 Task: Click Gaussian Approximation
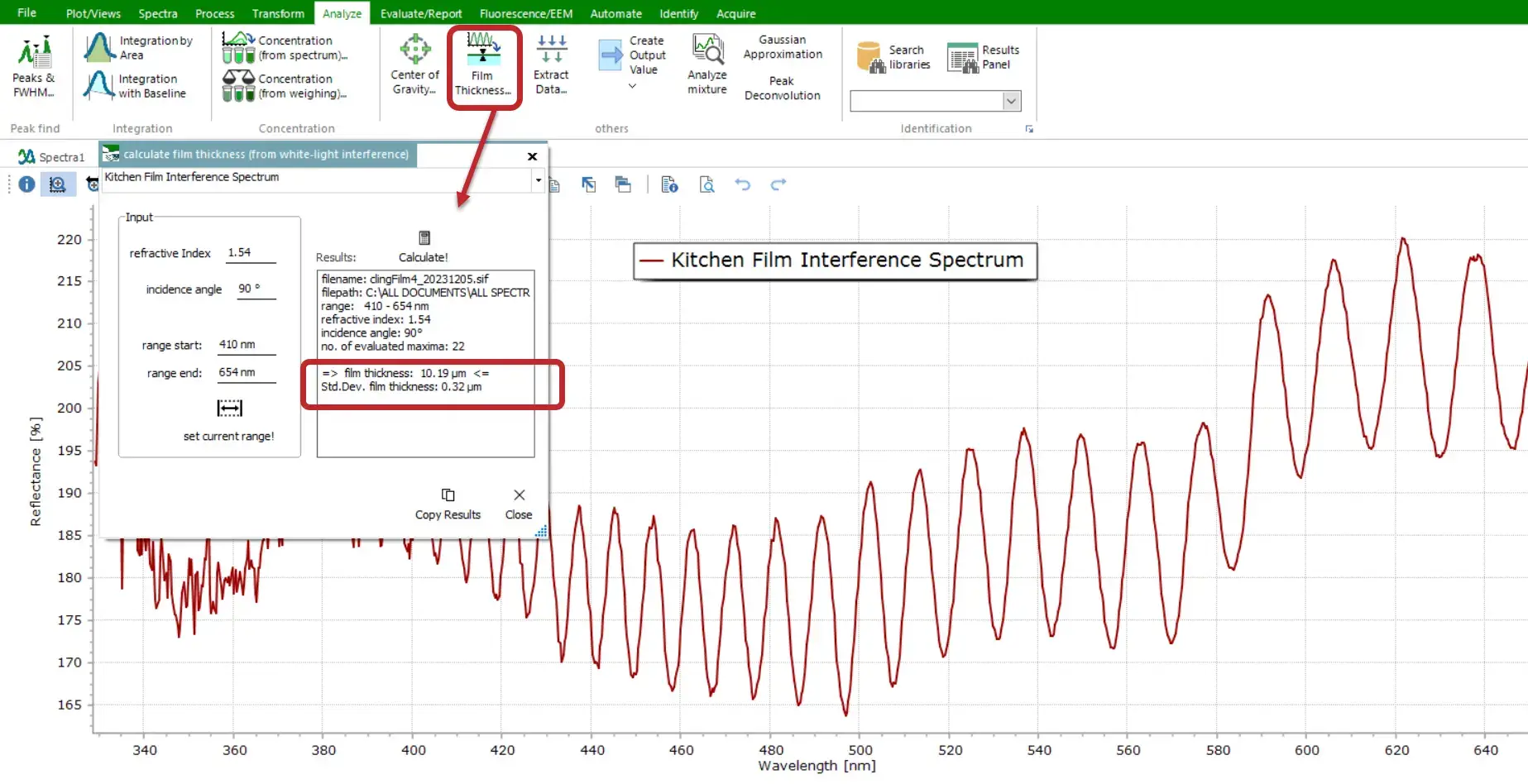[783, 47]
